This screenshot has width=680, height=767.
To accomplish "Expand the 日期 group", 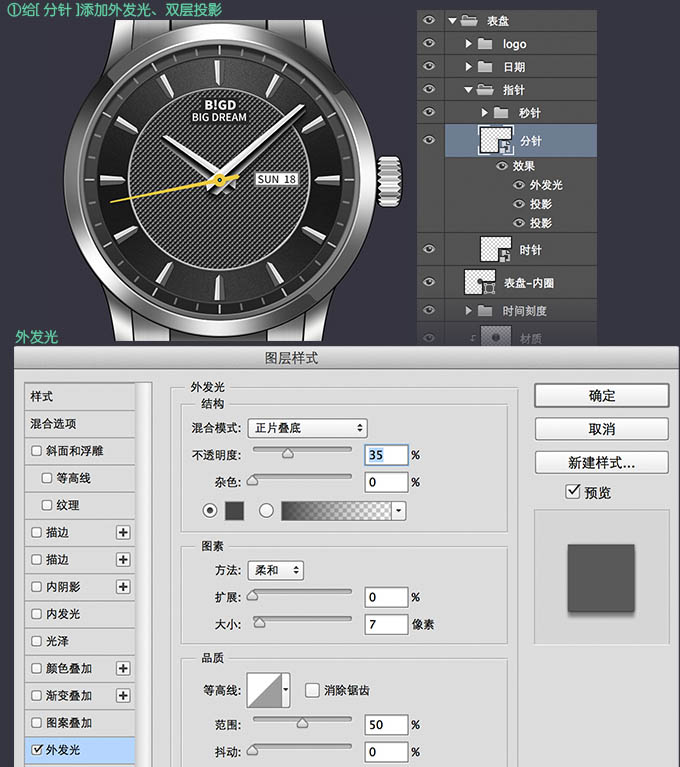I will [x=468, y=67].
